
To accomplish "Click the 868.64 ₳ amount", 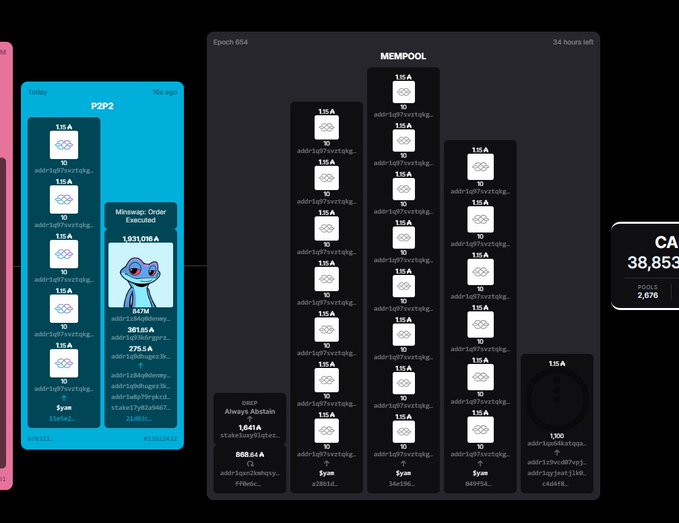I will (x=250, y=455).
